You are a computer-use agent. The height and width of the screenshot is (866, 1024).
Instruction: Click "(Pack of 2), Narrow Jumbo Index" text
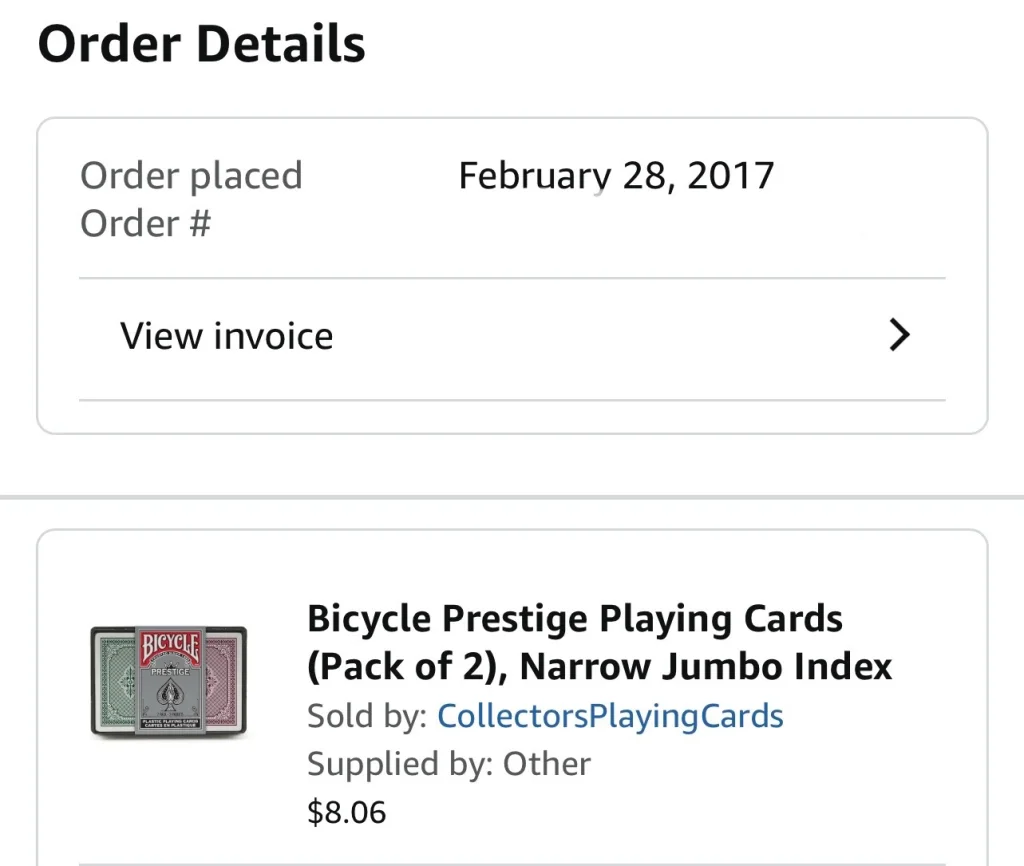point(599,666)
